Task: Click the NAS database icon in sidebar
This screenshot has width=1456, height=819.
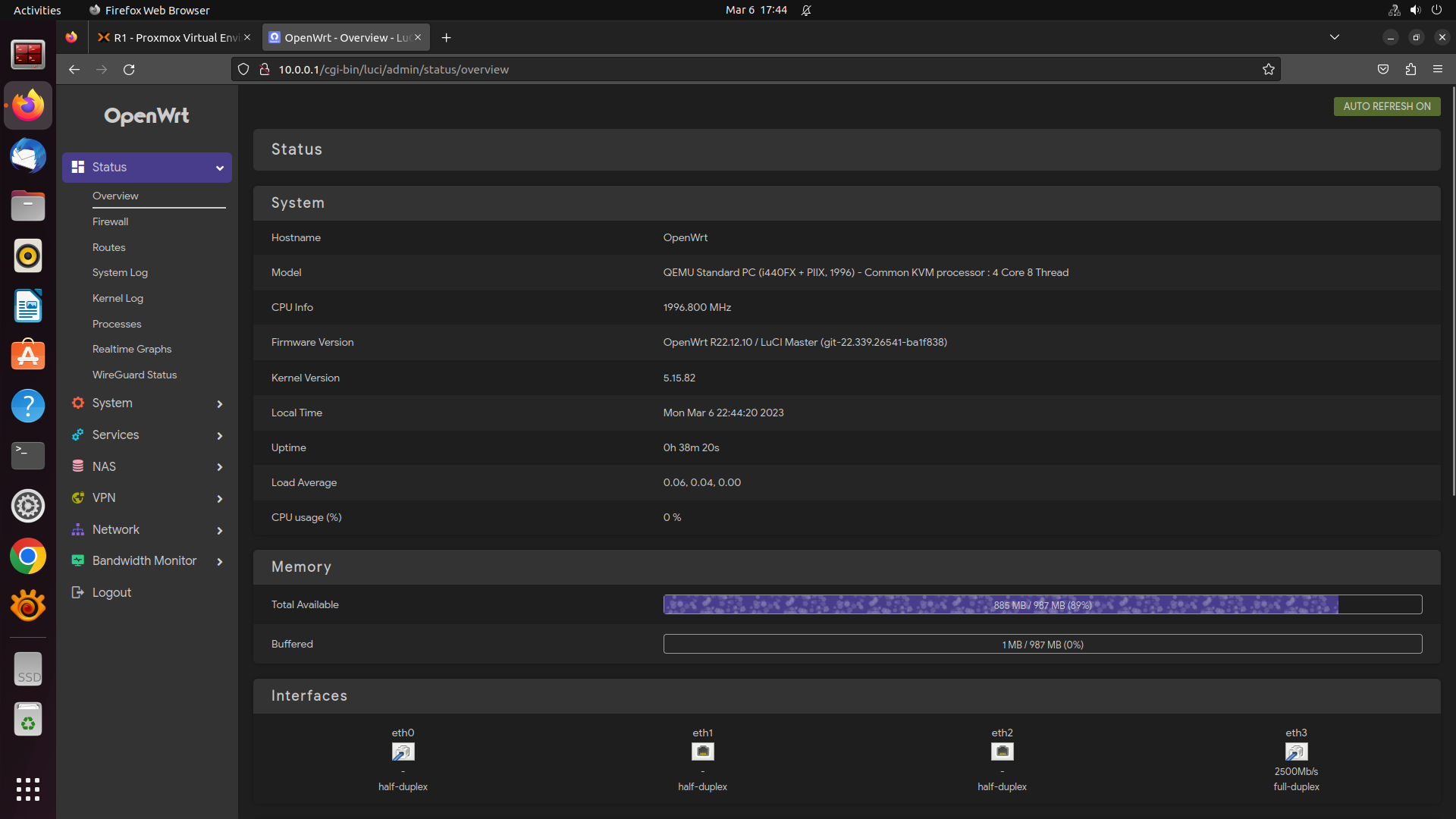Action: (x=78, y=466)
